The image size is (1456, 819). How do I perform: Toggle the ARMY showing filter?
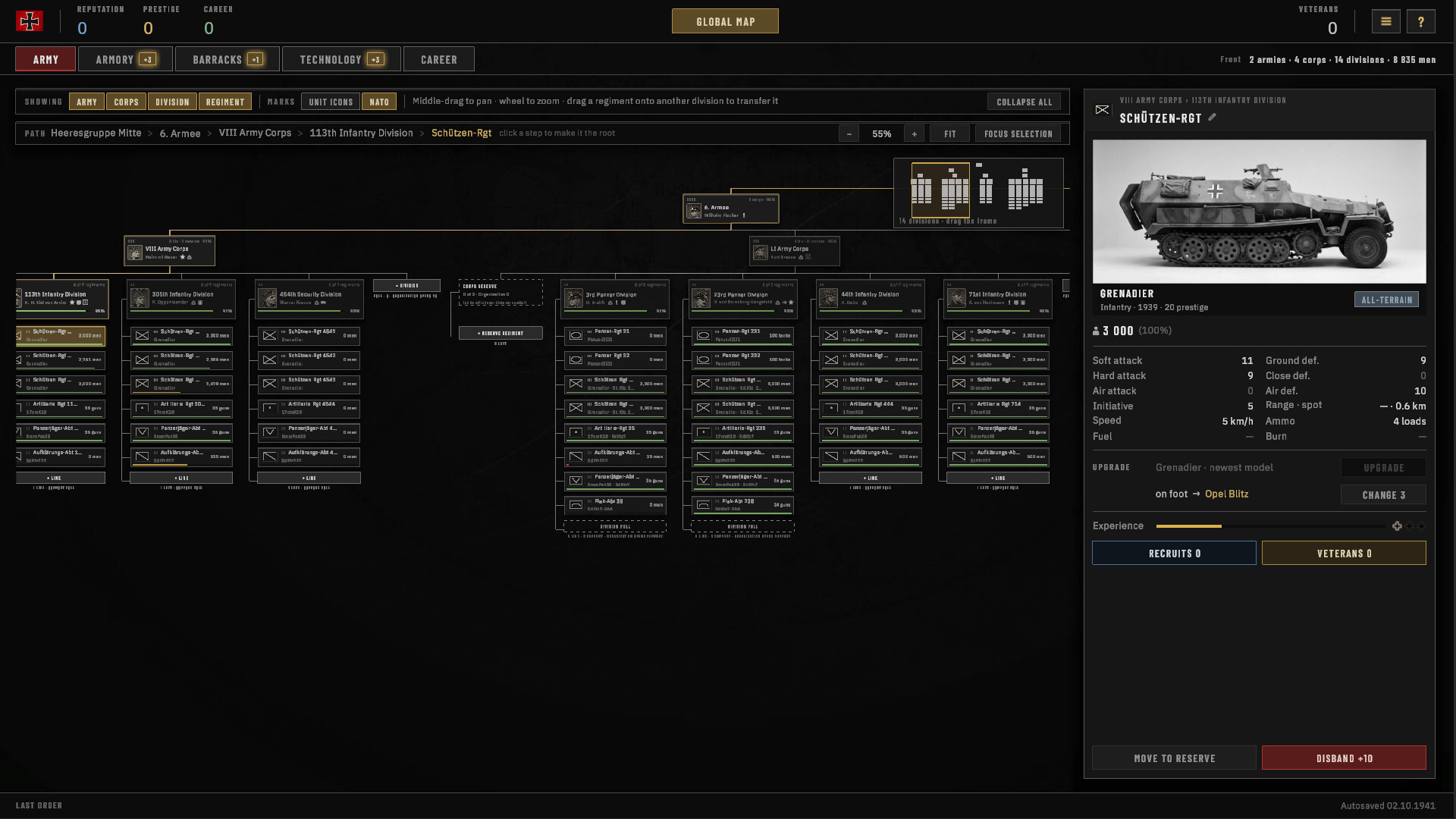(x=86, y=102)
